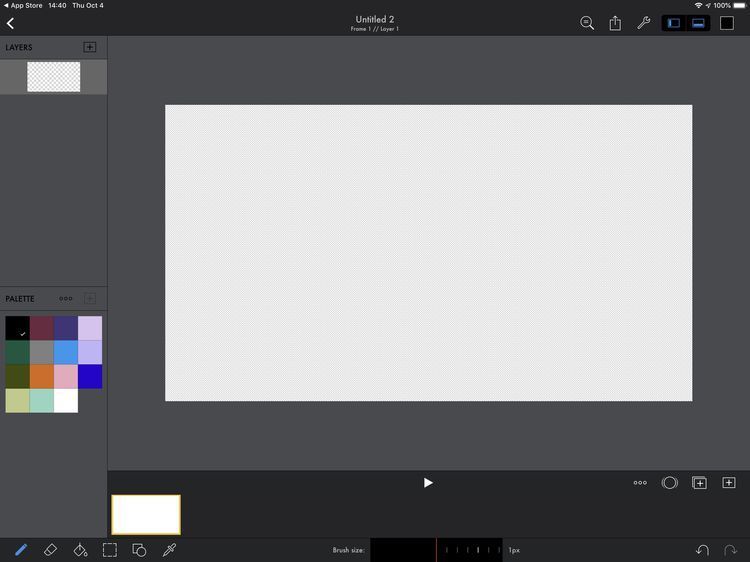Activate the rectangular Selection tool
This screenshot has width=750, height=562.
[110, 550]
